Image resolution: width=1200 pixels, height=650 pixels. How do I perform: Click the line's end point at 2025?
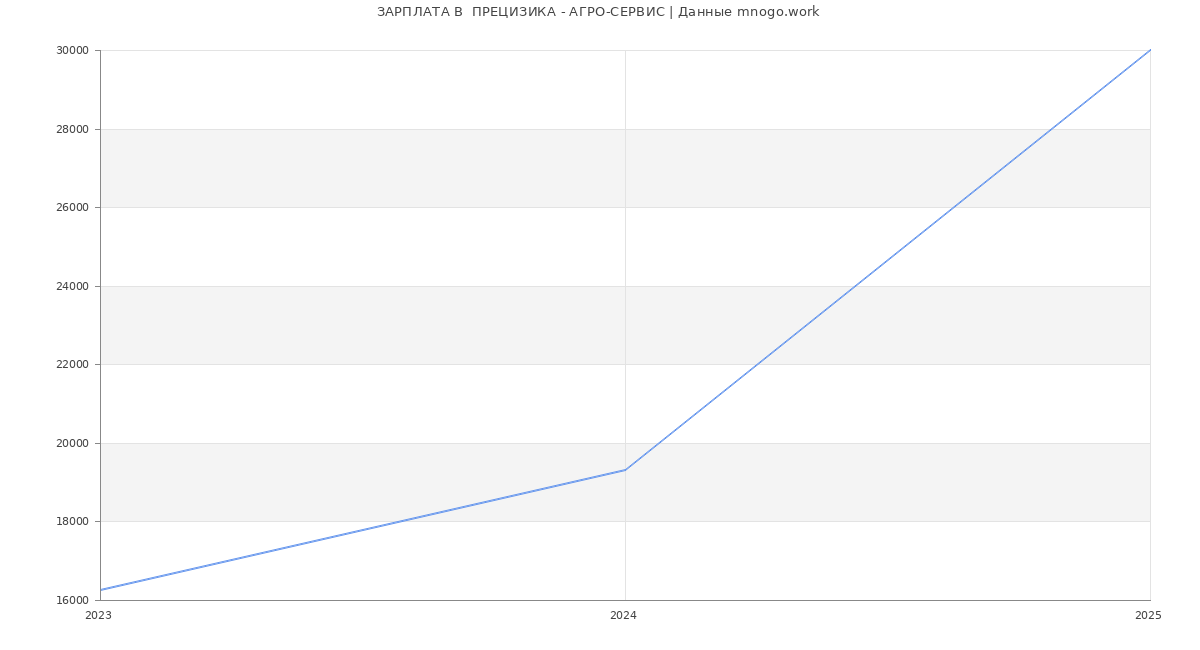coord(1150,50)
